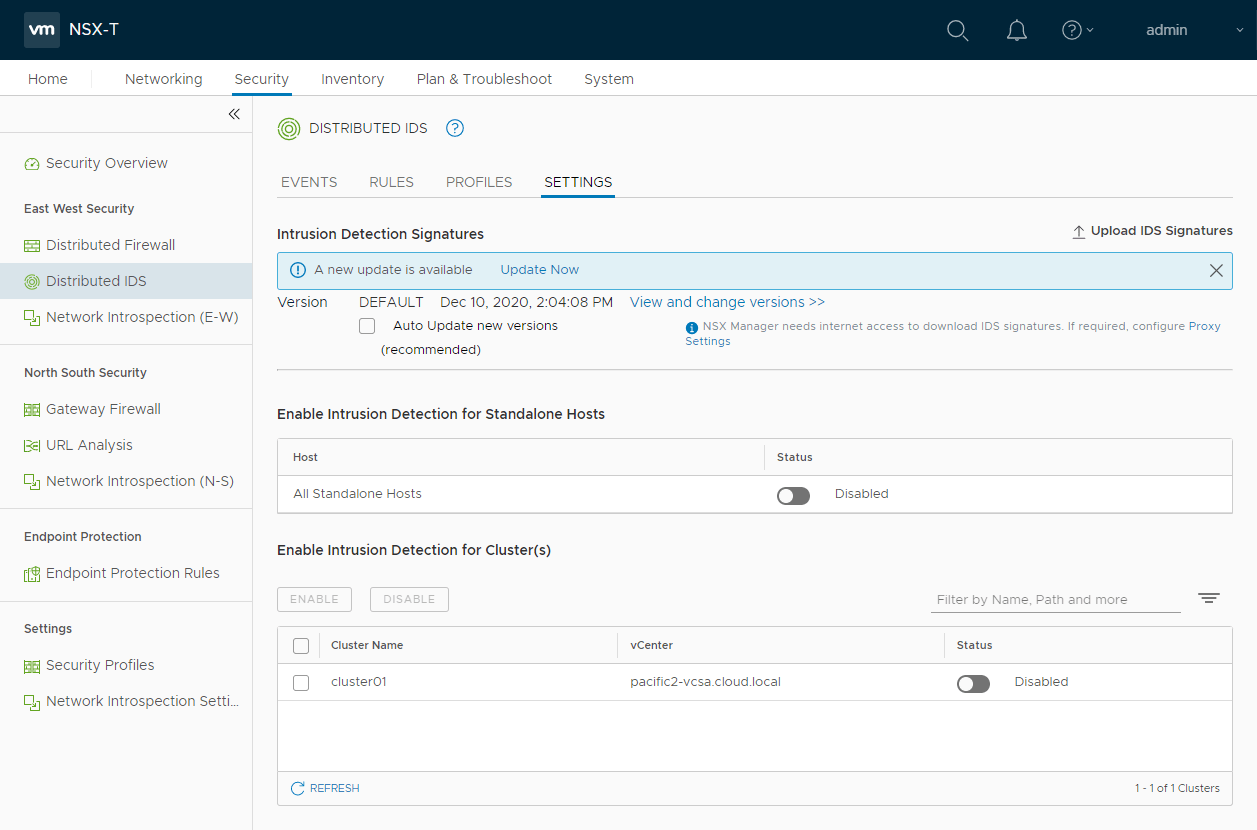1257x830 pixels.
Task: Check the cluster01 row checkbox
Action: (x=301, y=683)
